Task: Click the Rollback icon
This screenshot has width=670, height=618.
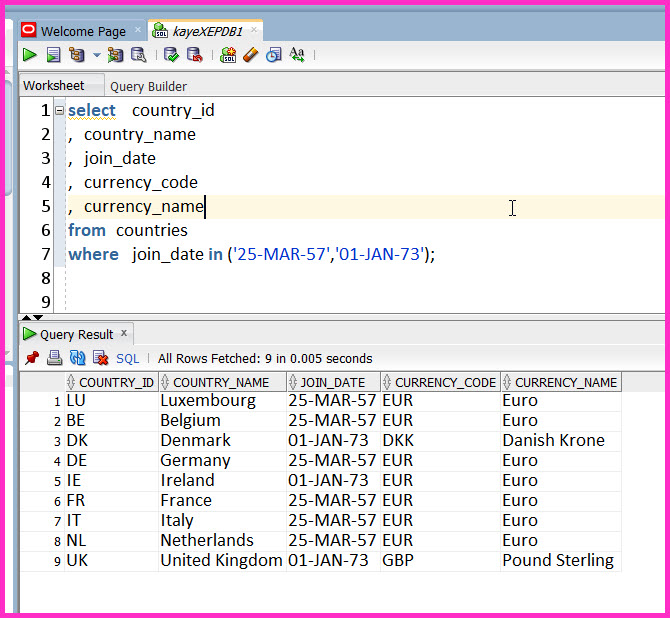Action: click(x=195, y=55)
